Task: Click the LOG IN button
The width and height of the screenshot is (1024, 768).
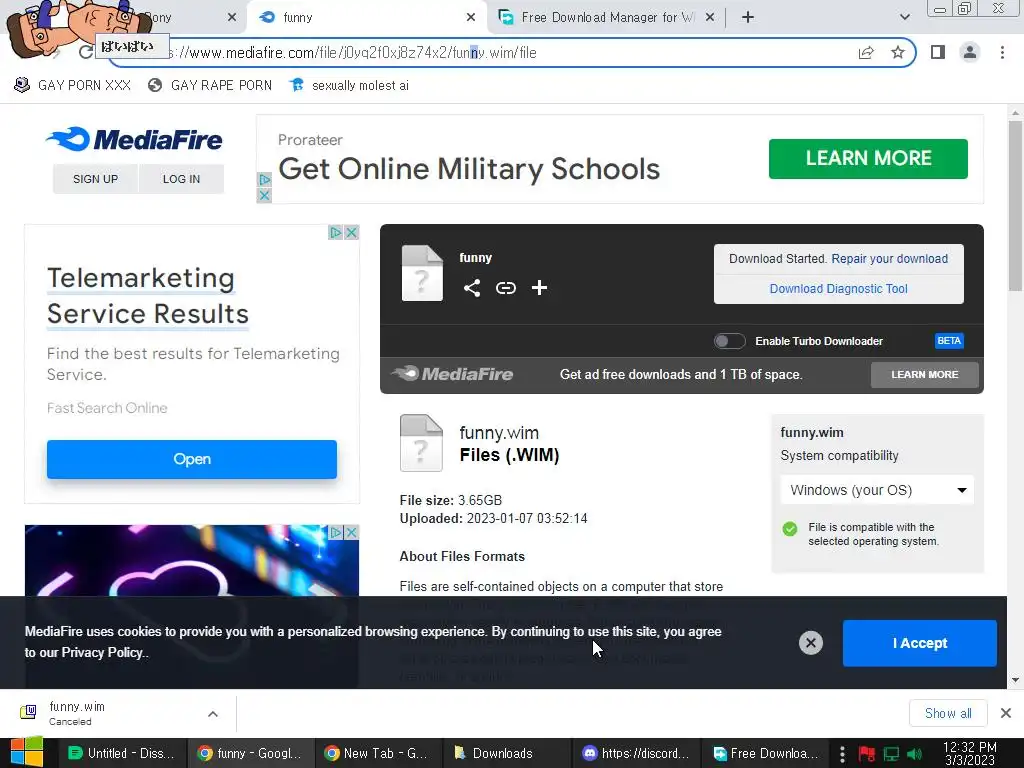Action: (x=182, y=179)
